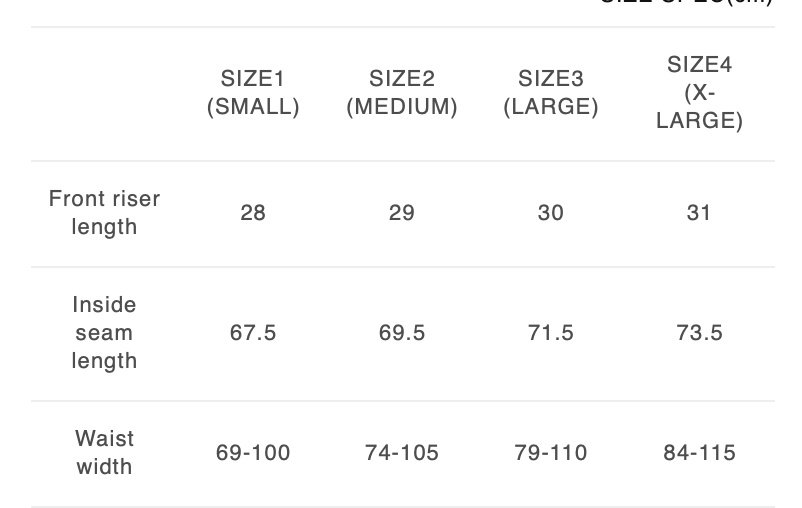Click the Front riser length row label
The image size is (802, 508).
[x=104, y=212]
